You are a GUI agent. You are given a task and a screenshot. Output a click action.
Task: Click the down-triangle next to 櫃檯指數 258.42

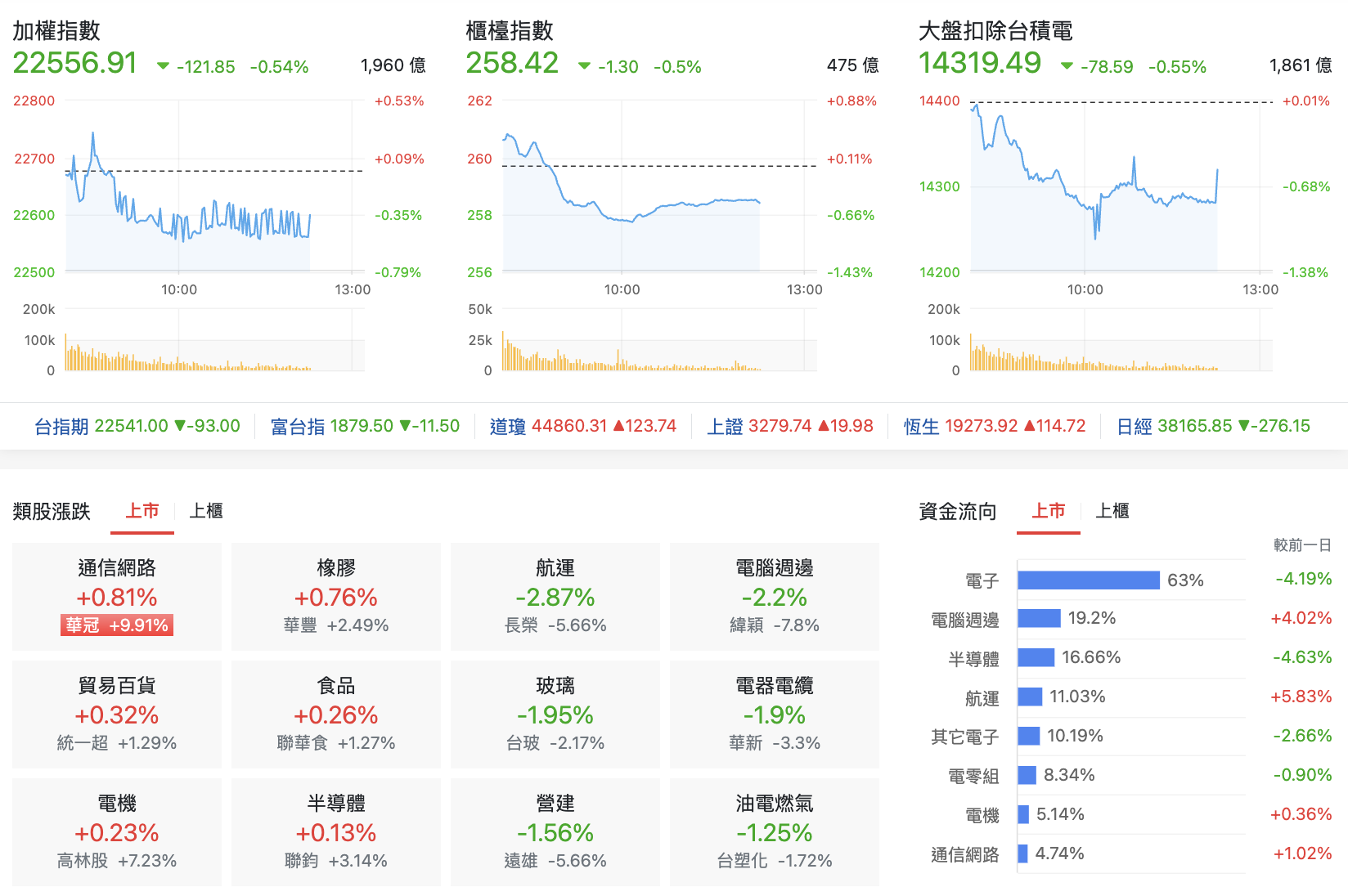pos(582,66)
